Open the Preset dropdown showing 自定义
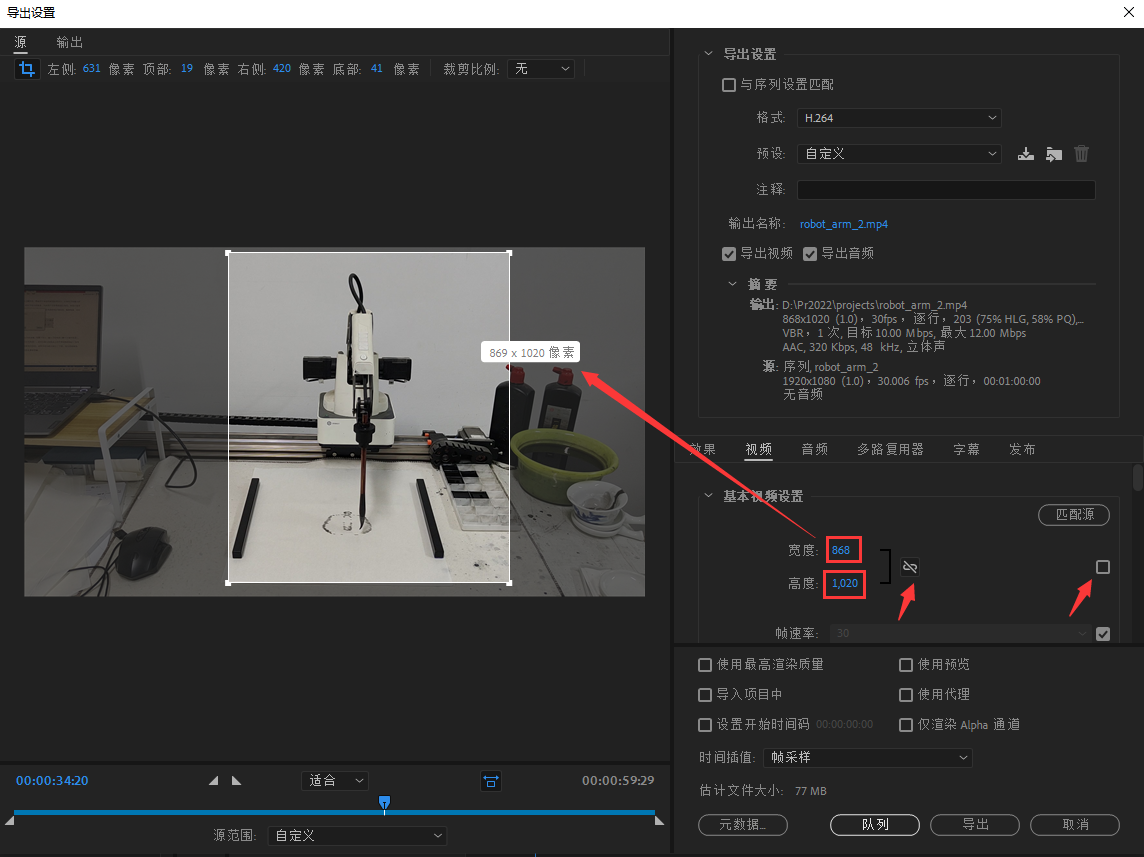Viewport: 1144px width, 857px height. pyautogui.click(x=899, y=154)
